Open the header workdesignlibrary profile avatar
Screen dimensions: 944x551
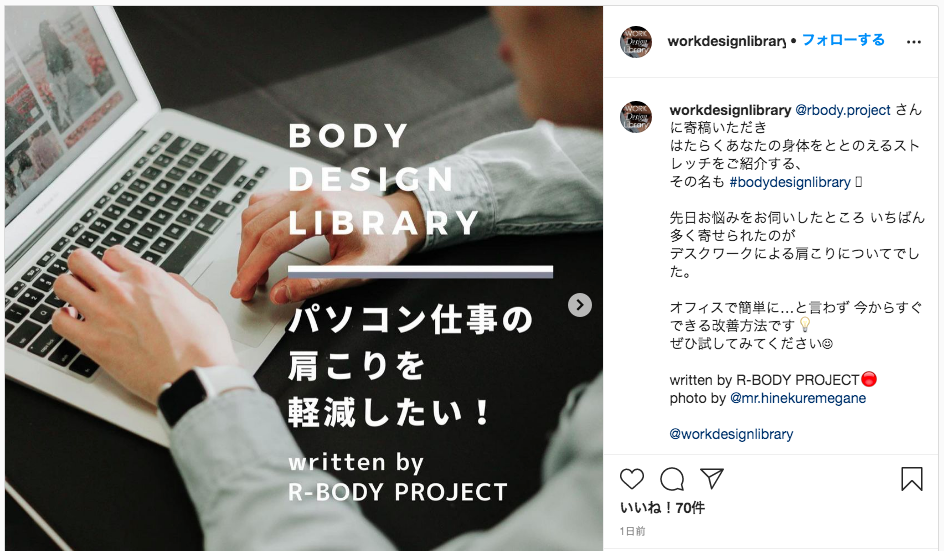636,42
